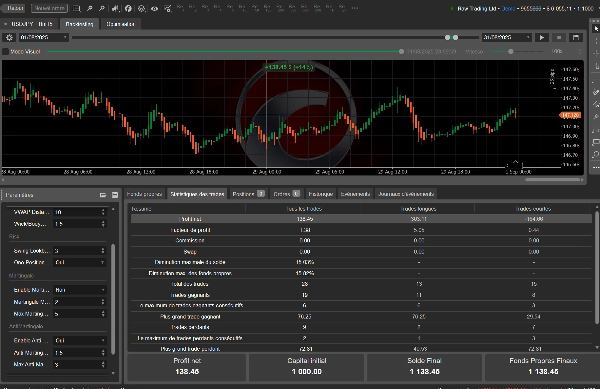This screenshot has height=389, width=600.
Task: Click the orange current price label on chart
Action: pyautogui.click(x=570, y=115)
